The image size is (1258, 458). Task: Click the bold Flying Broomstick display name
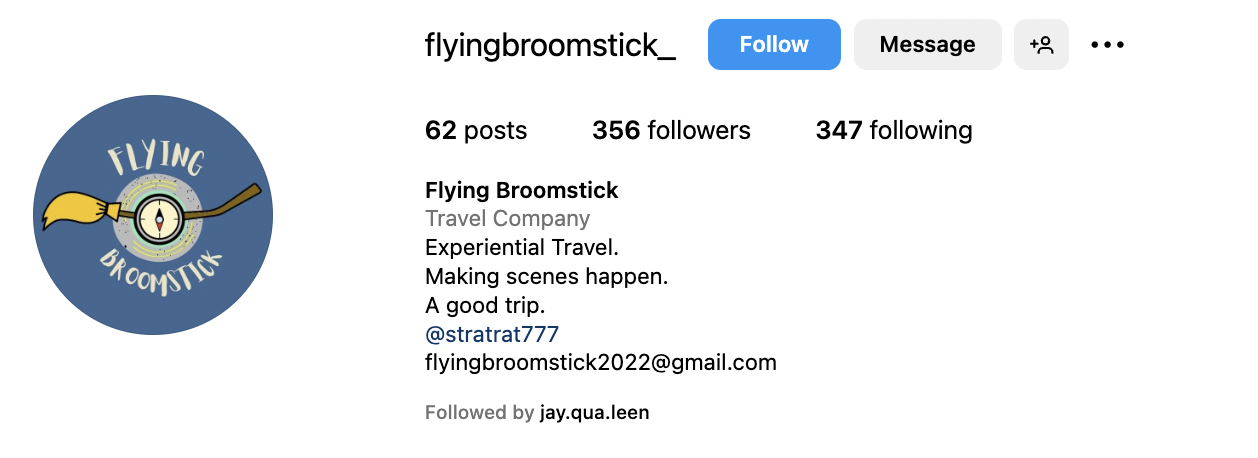522,190
